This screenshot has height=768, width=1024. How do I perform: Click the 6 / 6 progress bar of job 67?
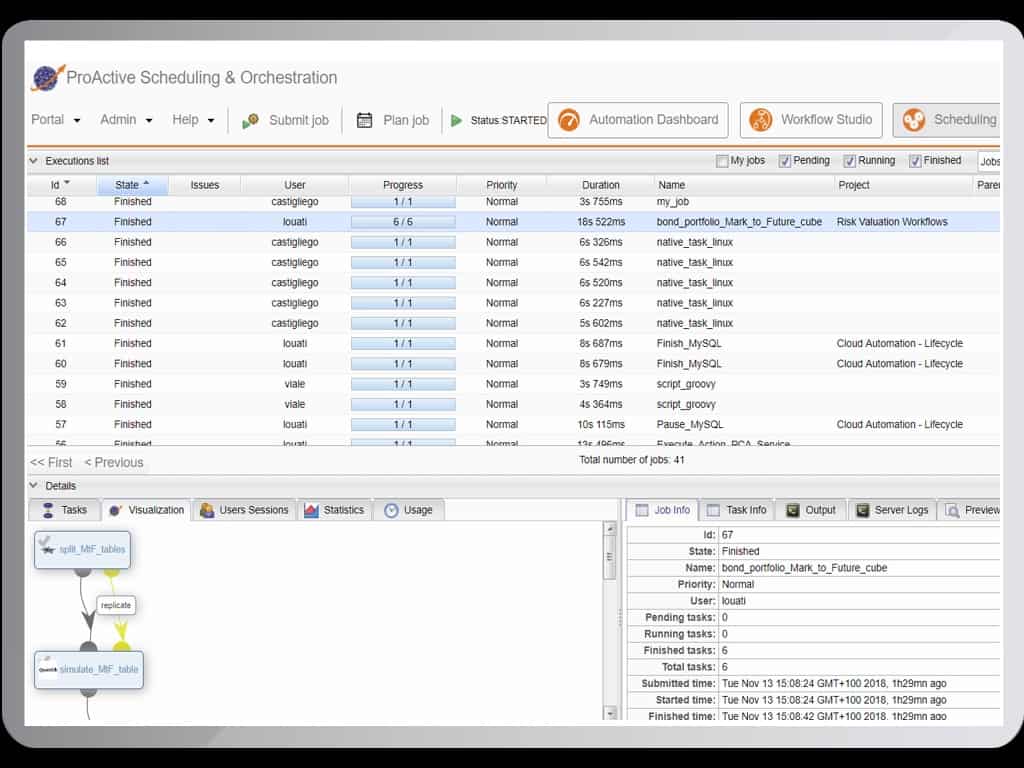pyautogui.click(x=403, y=222)
